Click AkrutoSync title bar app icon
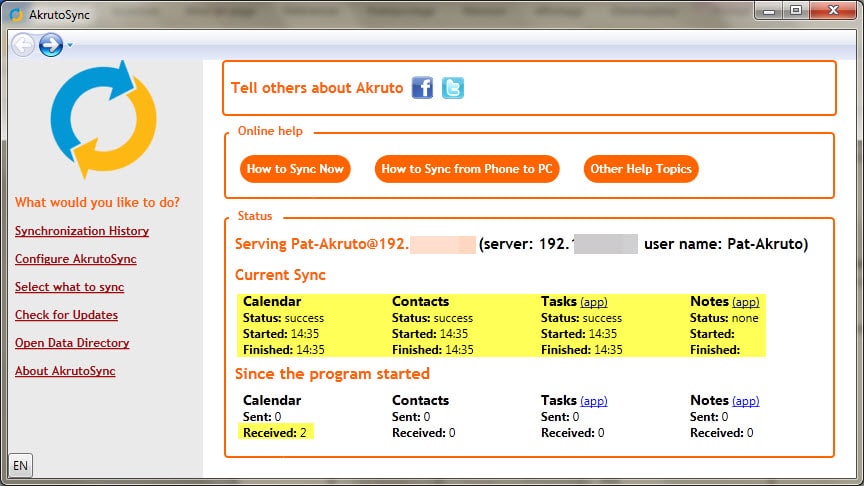The height and width of the screenshot is (486, 864). 16,14
